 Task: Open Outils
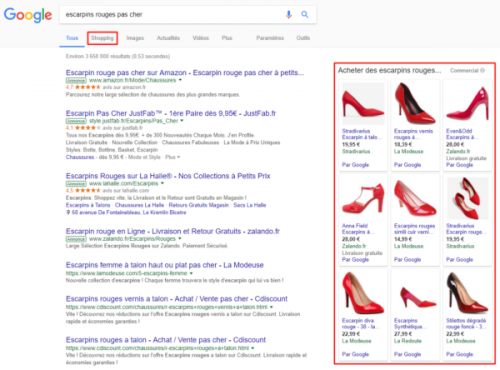point(303,38)
